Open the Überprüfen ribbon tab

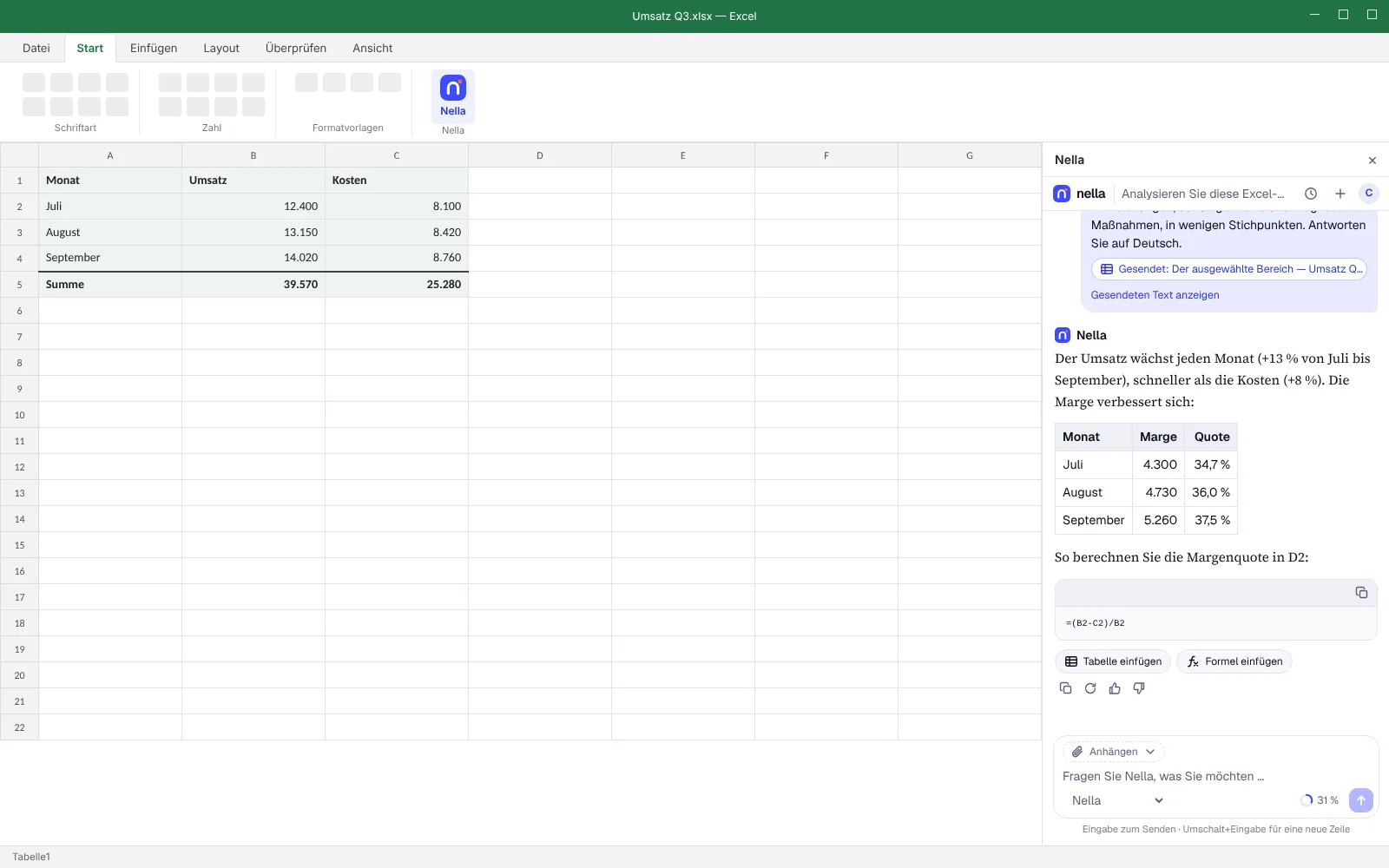coord(296,49)
